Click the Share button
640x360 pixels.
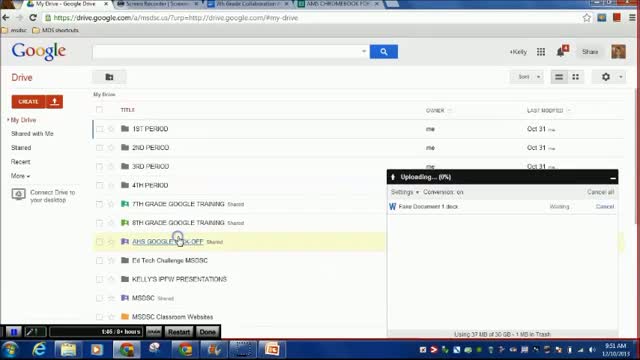590,52
